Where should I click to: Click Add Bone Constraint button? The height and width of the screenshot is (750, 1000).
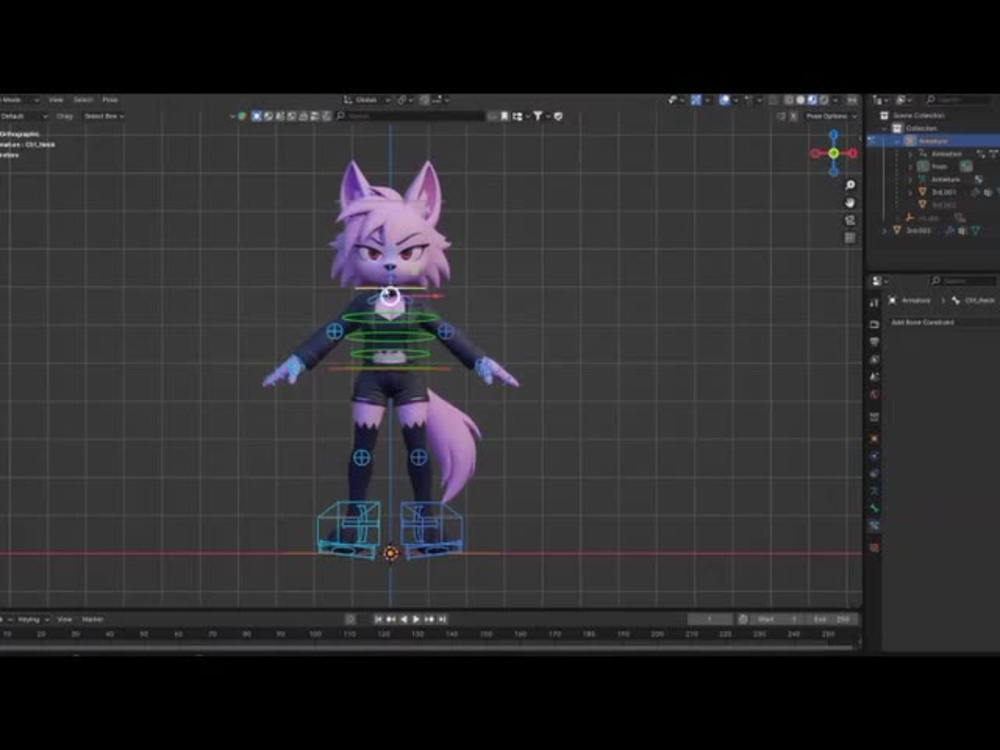click(x=939, y=322)
